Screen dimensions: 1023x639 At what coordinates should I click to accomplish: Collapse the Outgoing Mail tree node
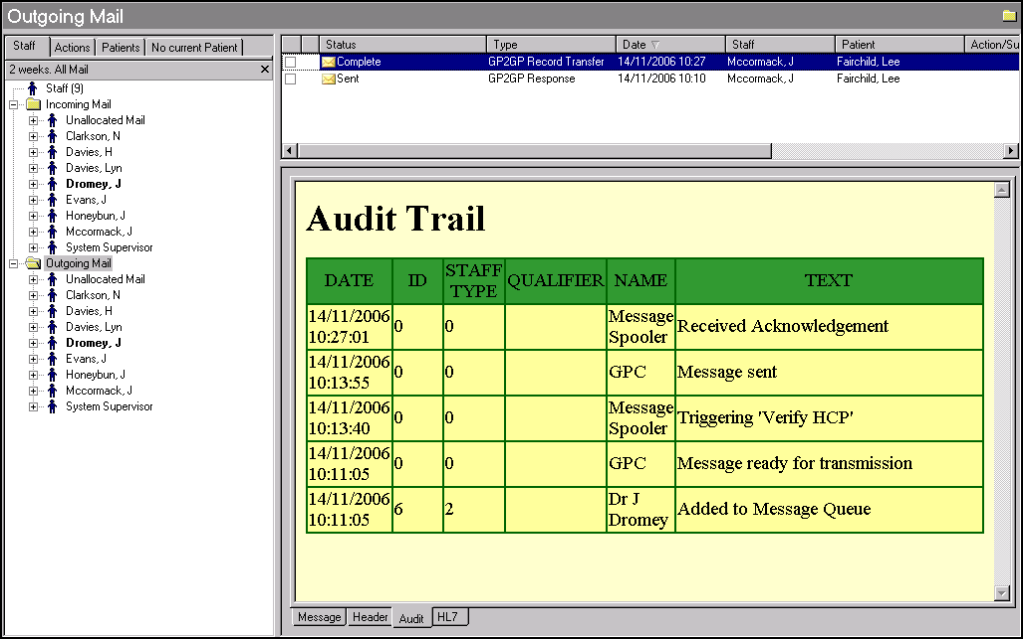click(13, 264)
